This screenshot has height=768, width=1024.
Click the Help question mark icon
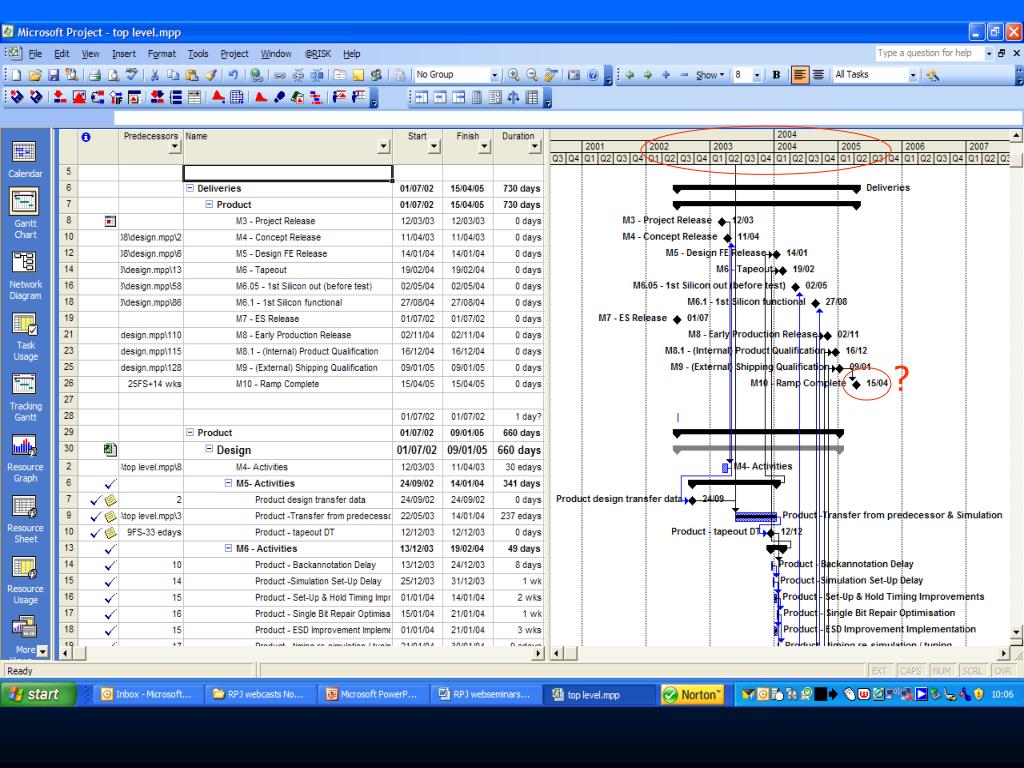click(592, 75)
